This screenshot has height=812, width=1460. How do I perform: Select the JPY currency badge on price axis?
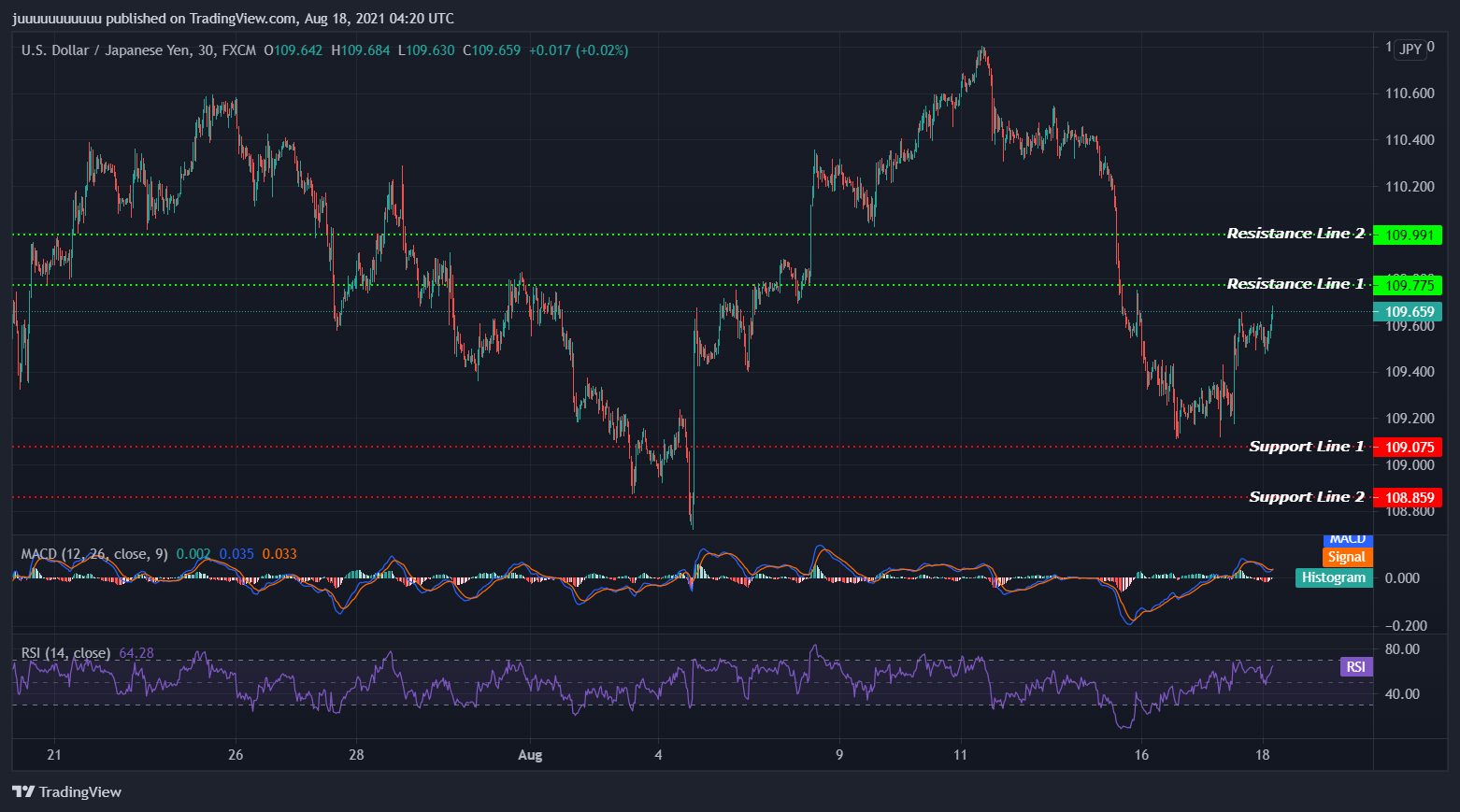click(1408, 49)
